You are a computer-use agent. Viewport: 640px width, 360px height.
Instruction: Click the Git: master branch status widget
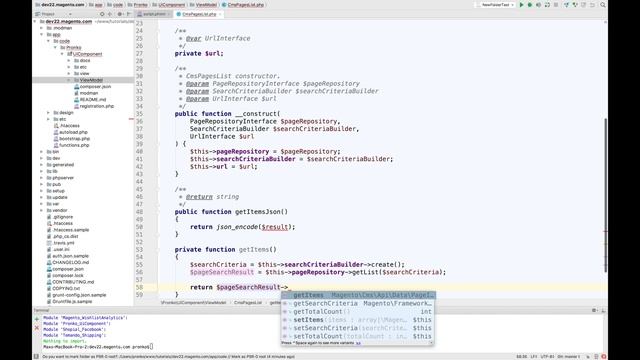(569, 356)
